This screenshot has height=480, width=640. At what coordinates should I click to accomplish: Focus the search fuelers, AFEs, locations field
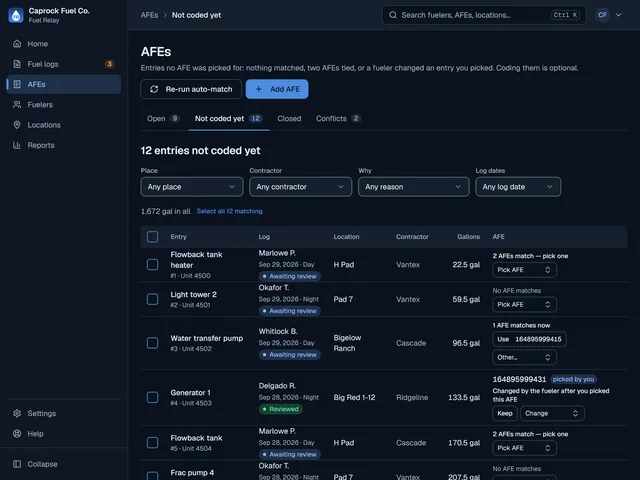click(x=484, y=15)
